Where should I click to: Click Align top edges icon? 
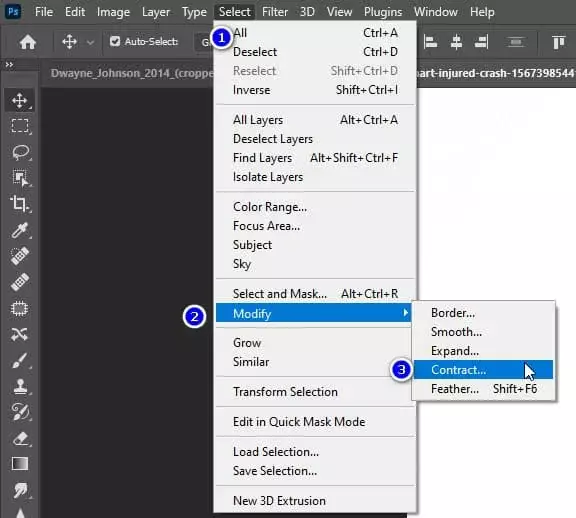click(558, 42)
